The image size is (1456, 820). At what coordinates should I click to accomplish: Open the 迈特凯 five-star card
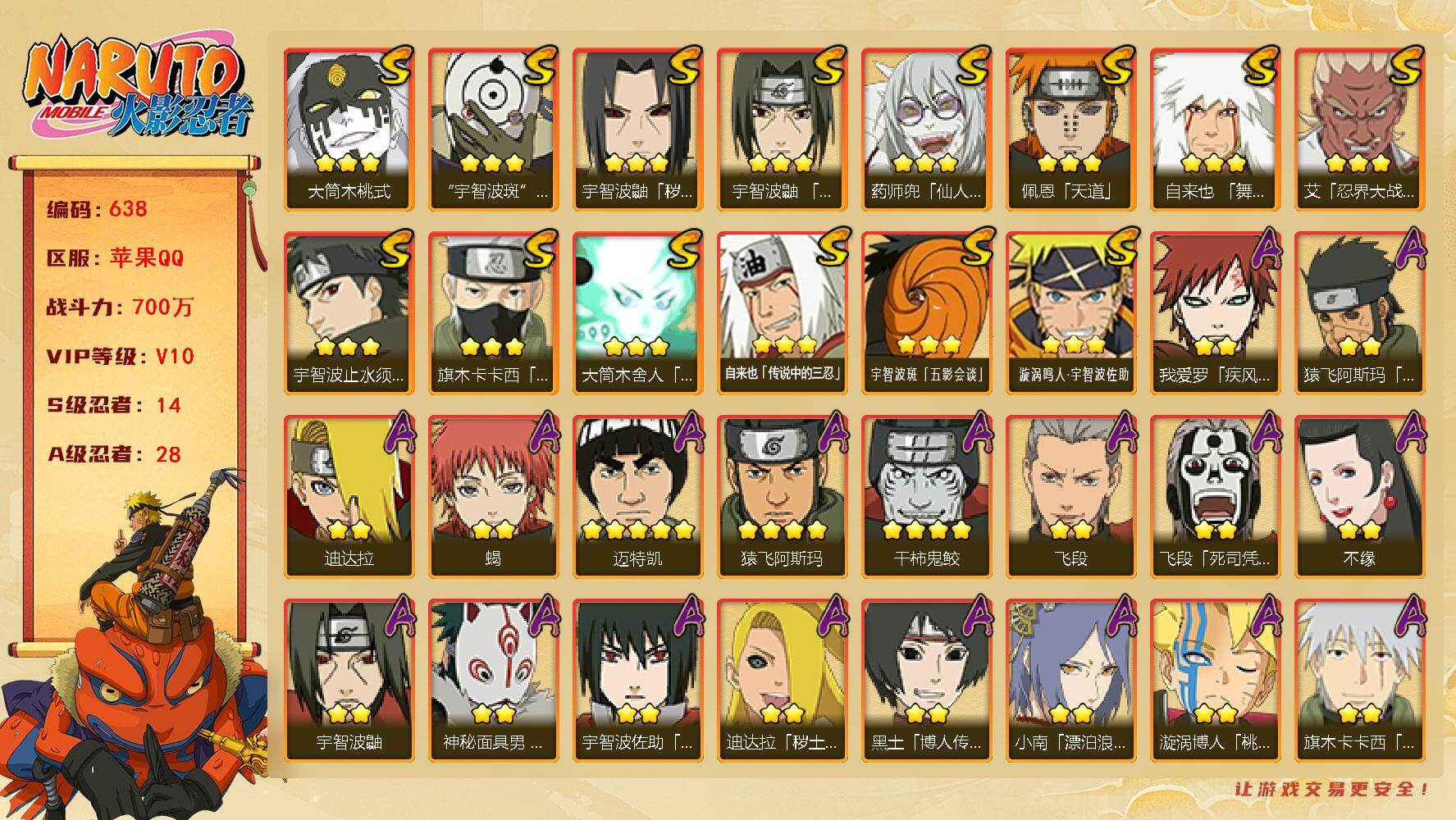(637, 497)
